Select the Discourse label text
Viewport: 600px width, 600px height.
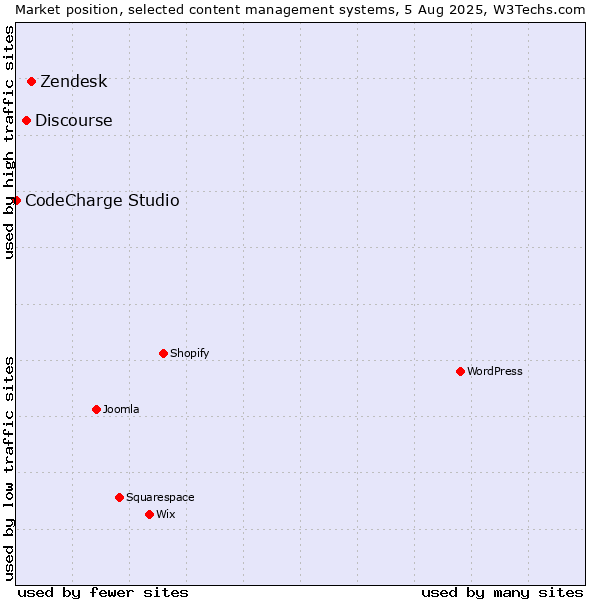tap(74, 121)
